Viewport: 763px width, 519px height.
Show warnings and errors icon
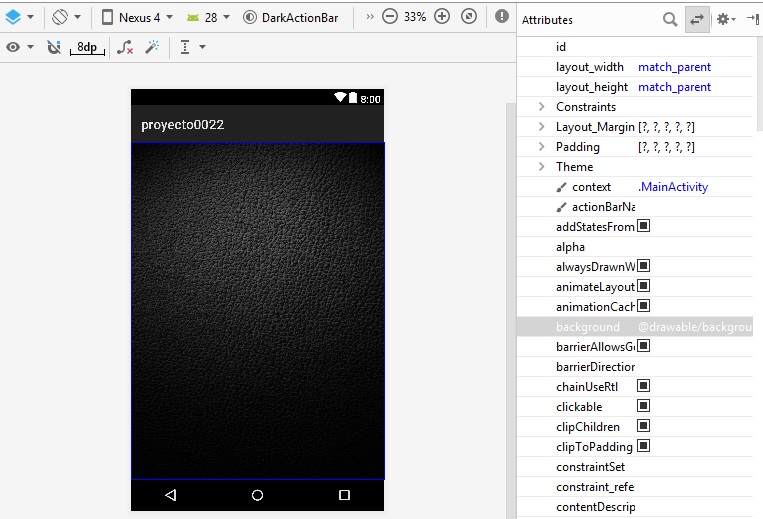[502, 17]
